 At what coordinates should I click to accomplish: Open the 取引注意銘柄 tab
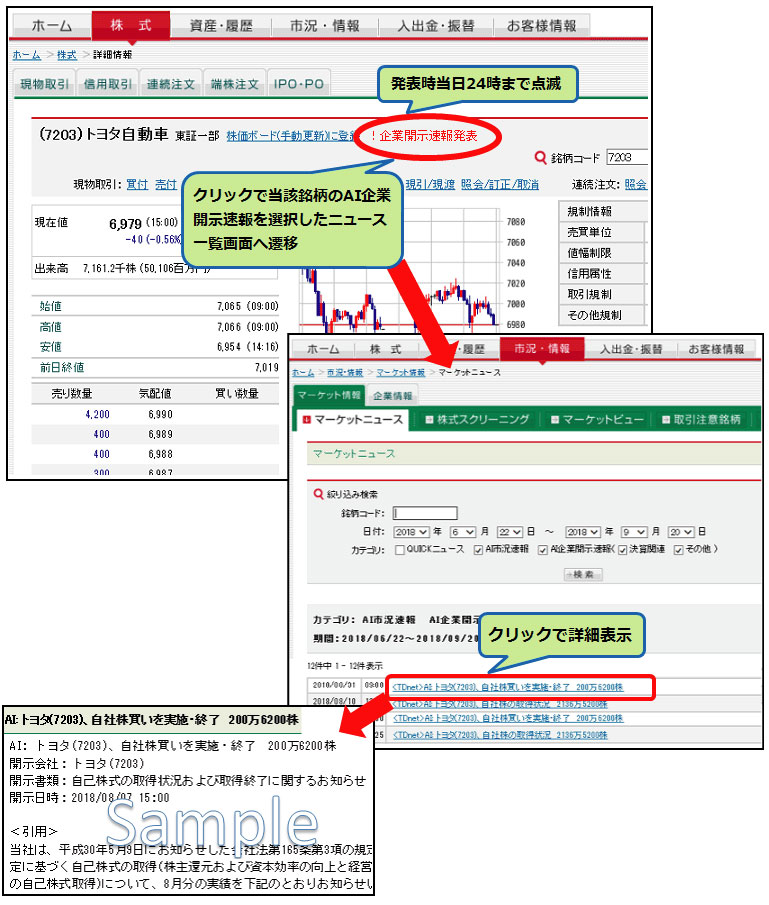coord(701,420)
